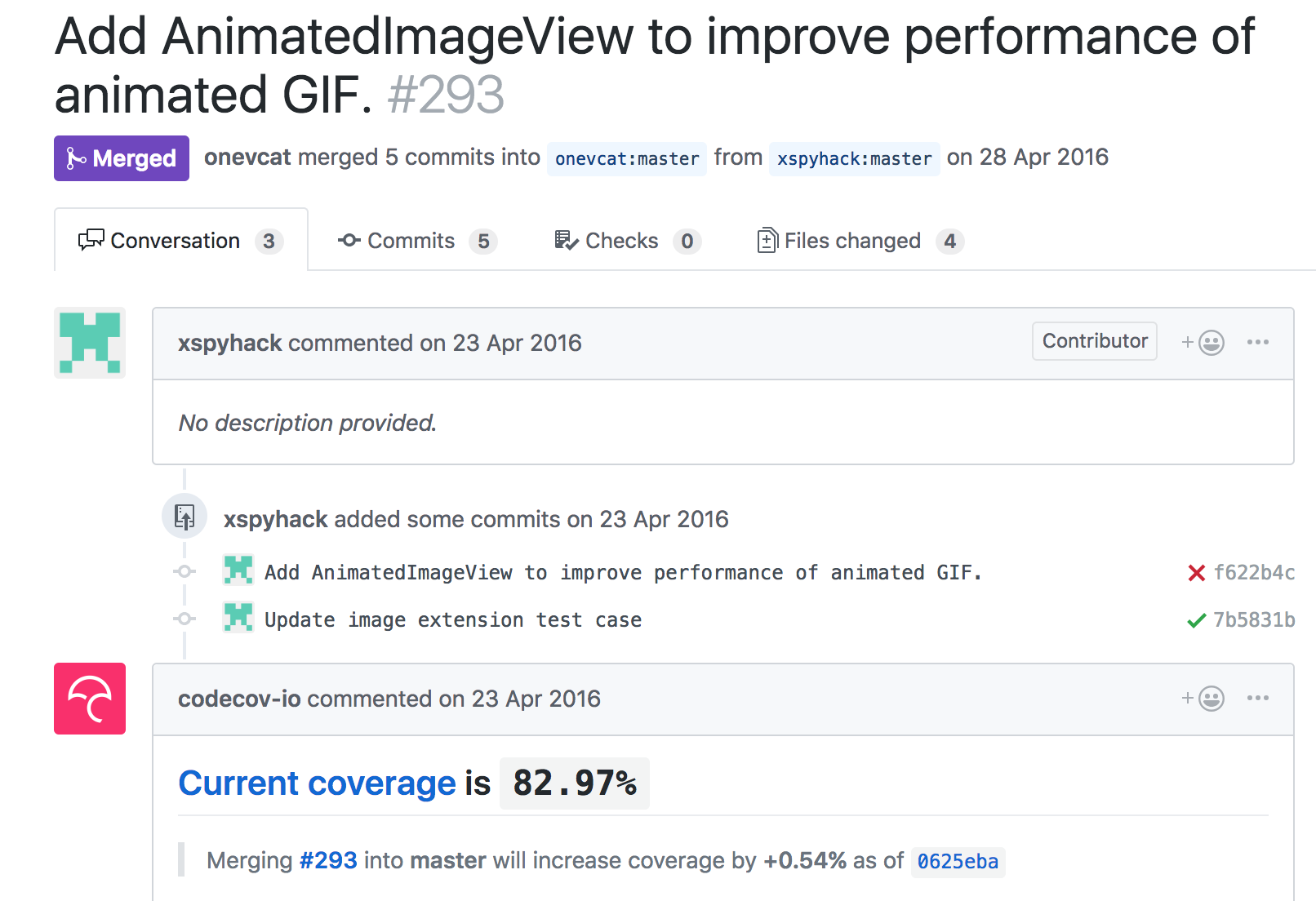Image resolution: width=1316 pixels, height=901 pixels.
Task: Click the codecov-io pink avatar
Action: [90, 699]
